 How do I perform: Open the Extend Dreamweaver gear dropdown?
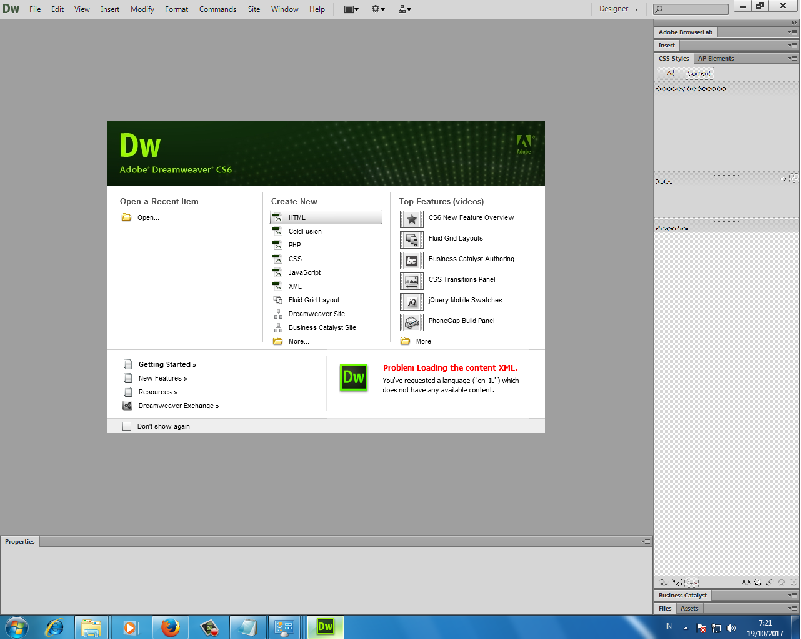click(378, 9)
